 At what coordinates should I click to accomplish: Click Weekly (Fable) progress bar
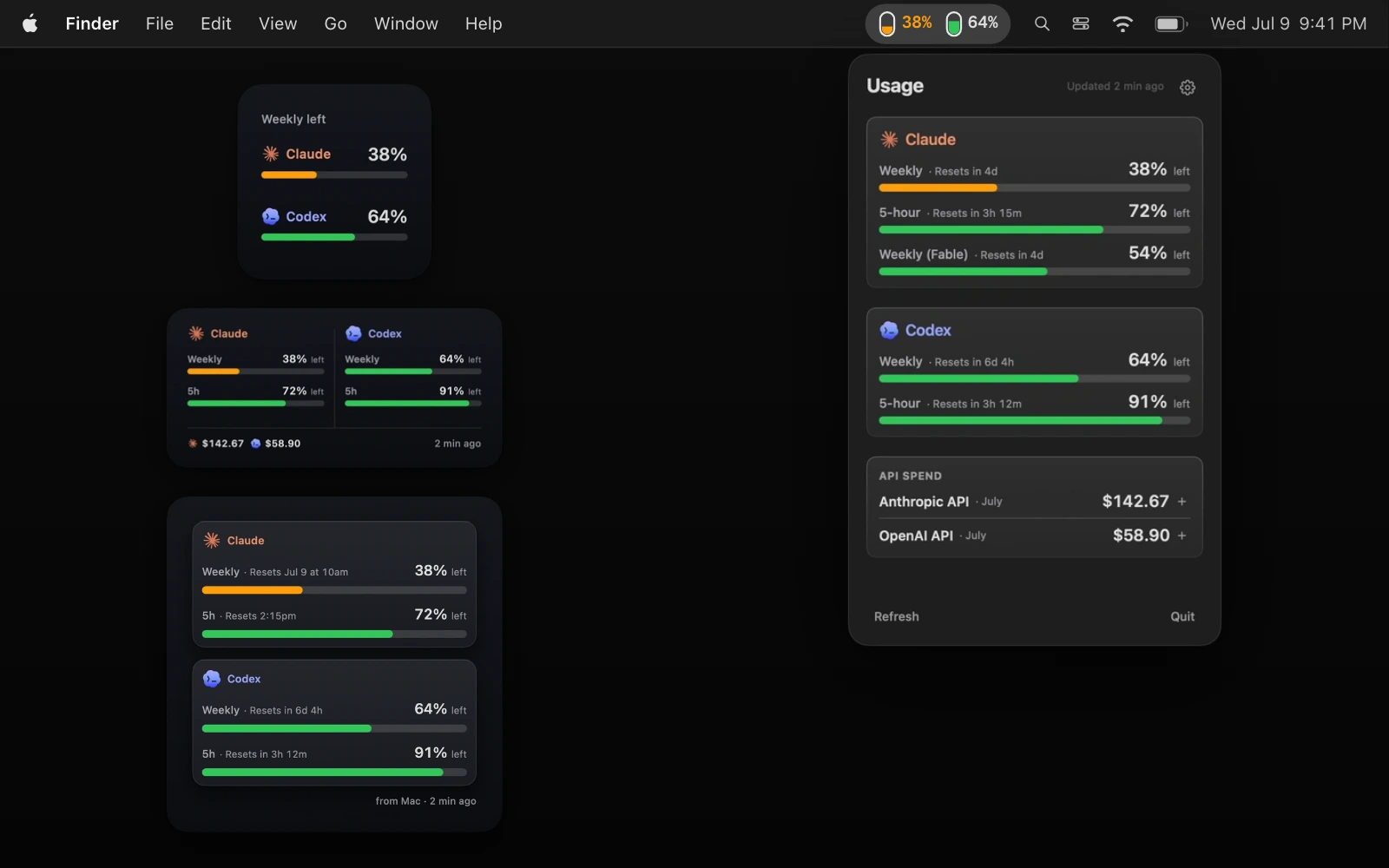tap(1035, 272)
